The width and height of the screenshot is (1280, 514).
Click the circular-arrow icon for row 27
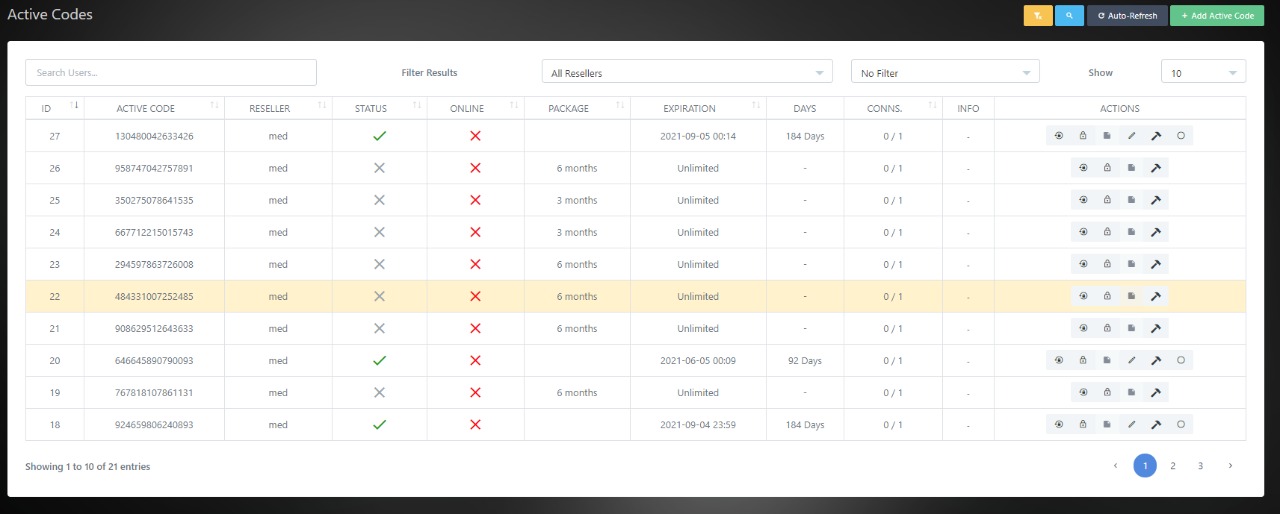click(1059, 136)
